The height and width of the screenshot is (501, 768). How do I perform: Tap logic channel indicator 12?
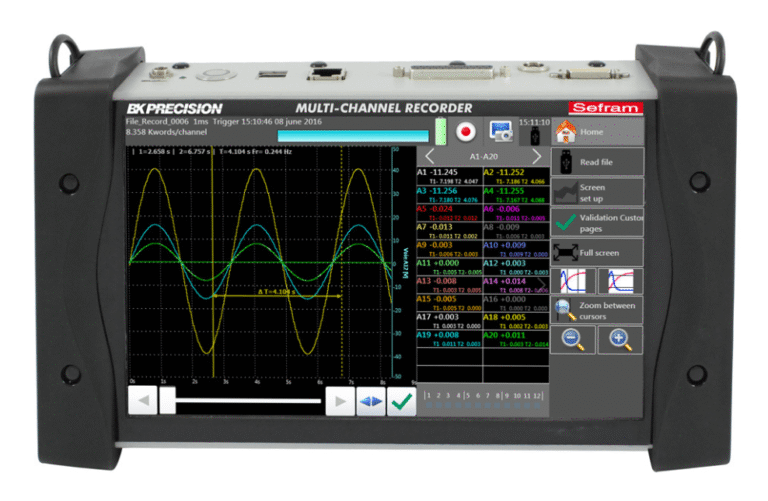point(537,399)
